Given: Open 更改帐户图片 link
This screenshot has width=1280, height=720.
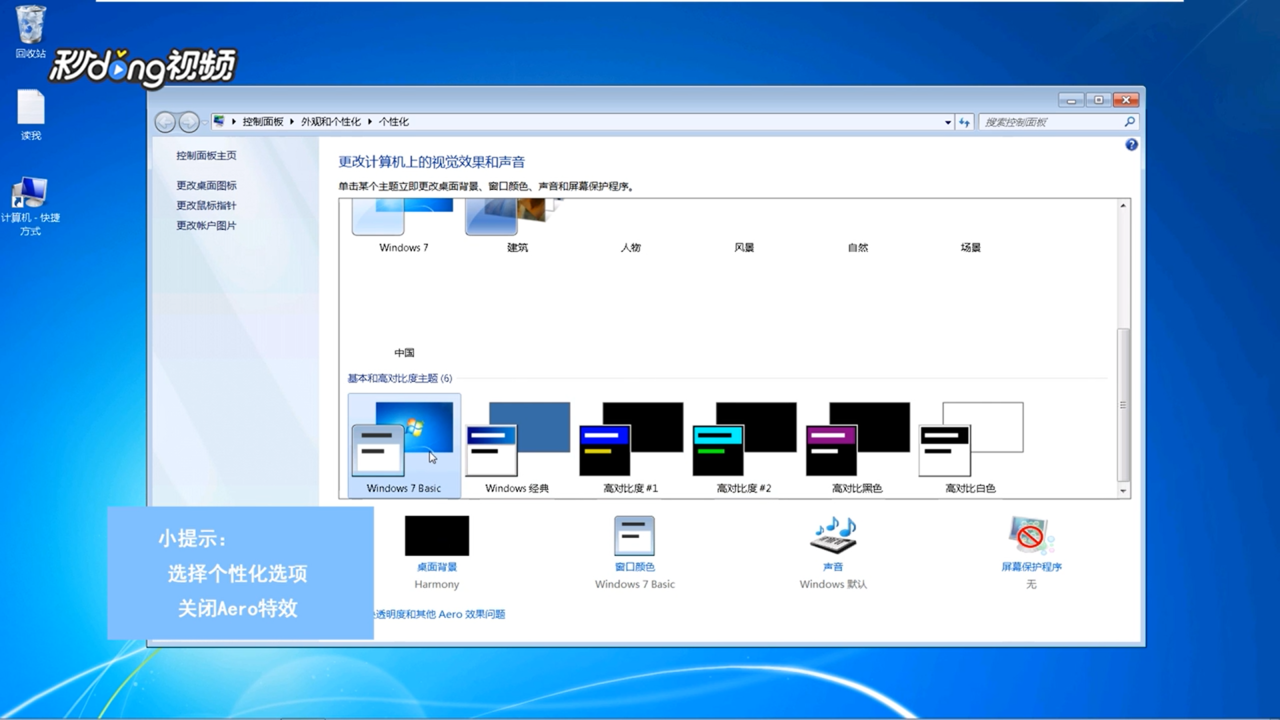Looking at the screenshot, I should click(206, 226).
